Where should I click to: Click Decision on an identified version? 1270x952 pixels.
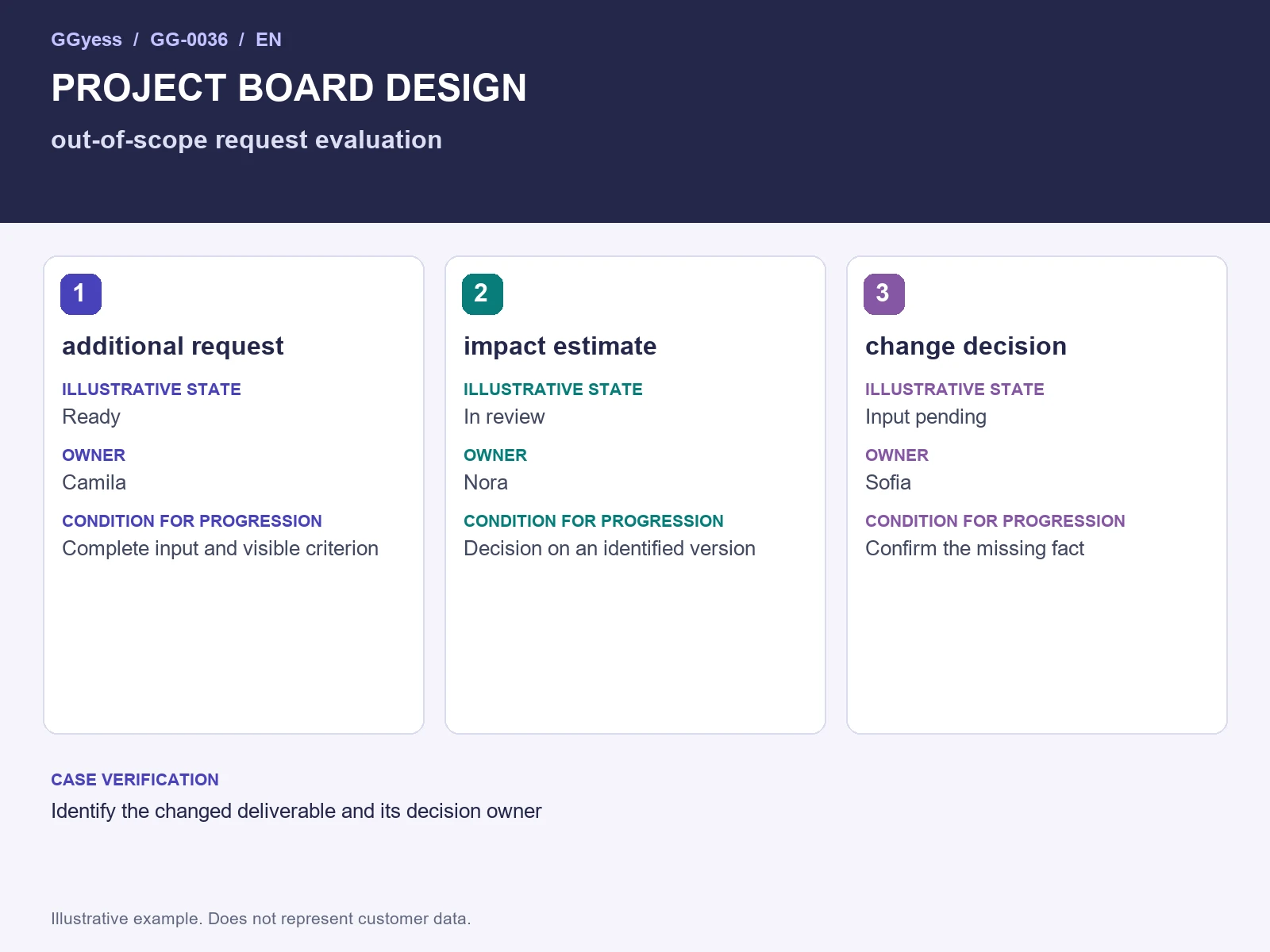[x=610, y=548]
